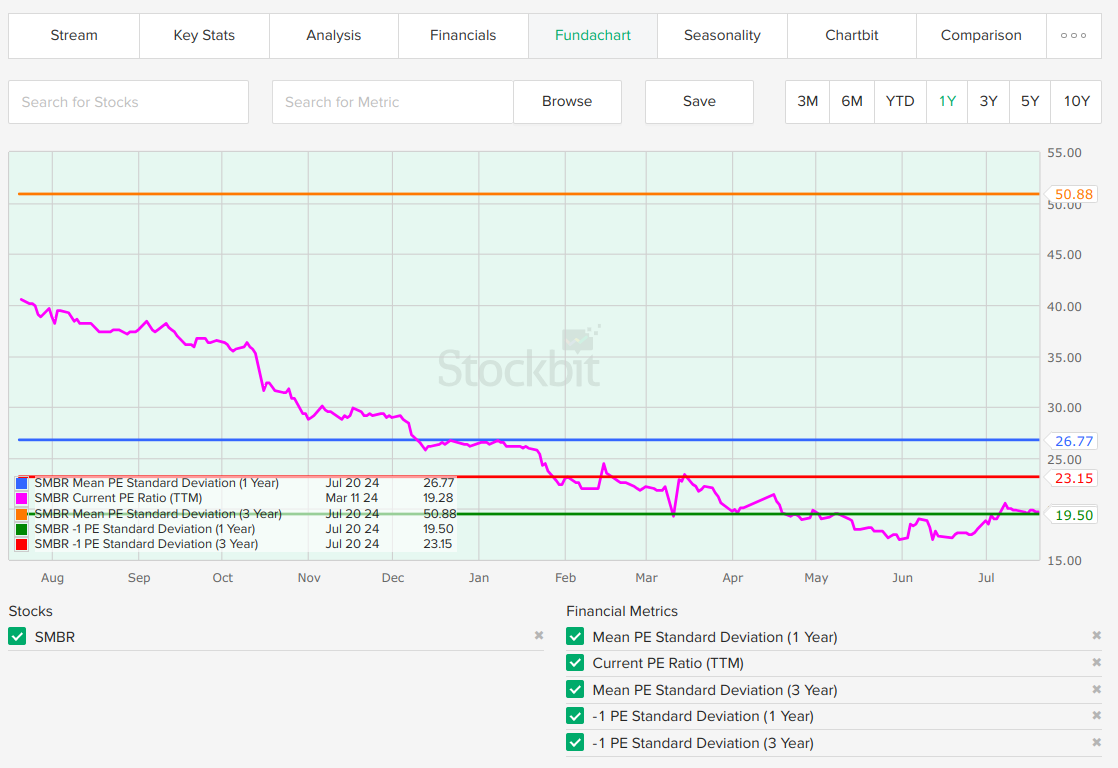Remove -1 PE Standard Deviation (1 Year) metric
Screen dimensions: 1118x768
(x=1096, y=716)
